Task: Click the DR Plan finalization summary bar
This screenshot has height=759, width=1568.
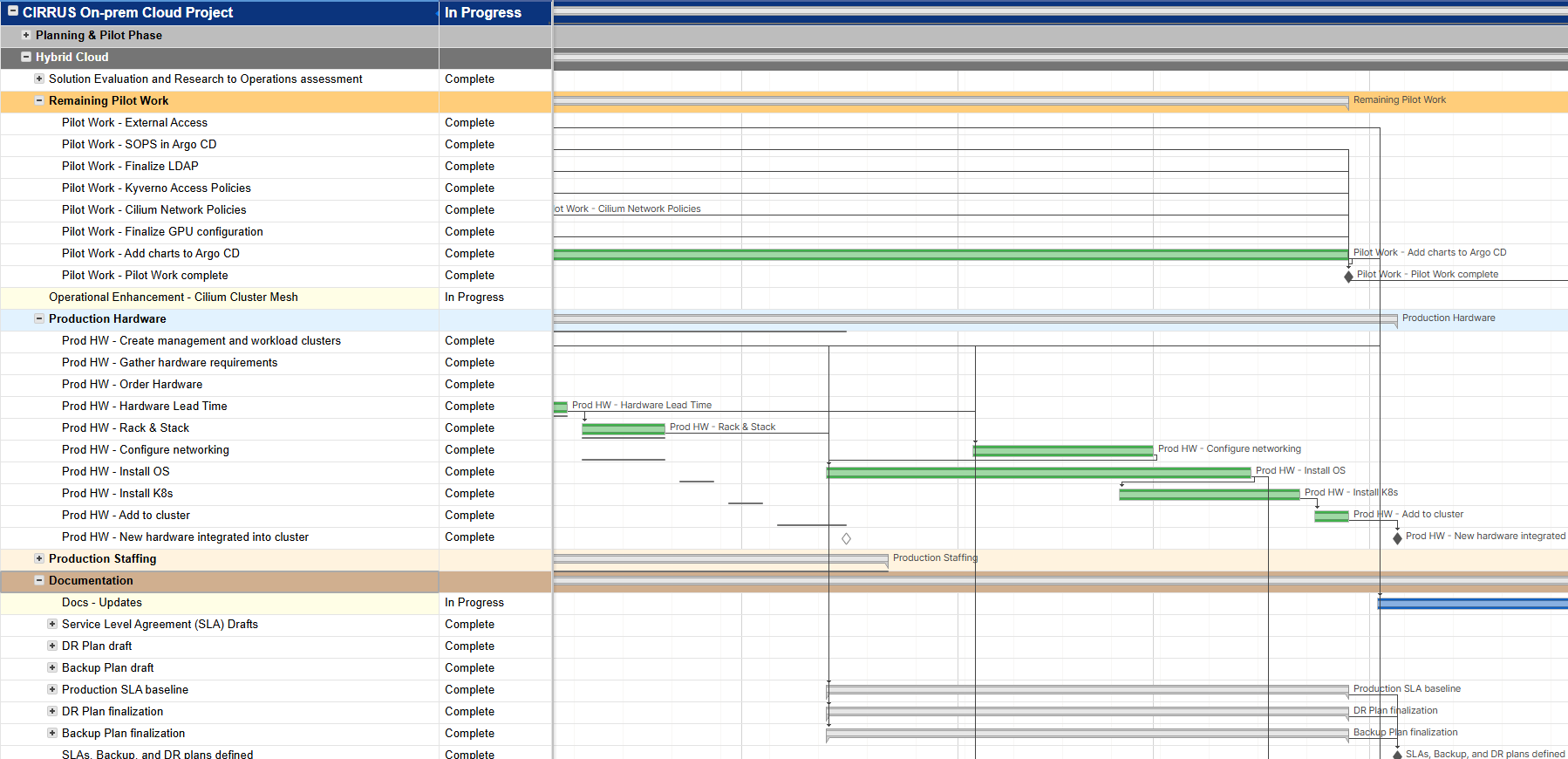Action: (x=1087, y=712)
